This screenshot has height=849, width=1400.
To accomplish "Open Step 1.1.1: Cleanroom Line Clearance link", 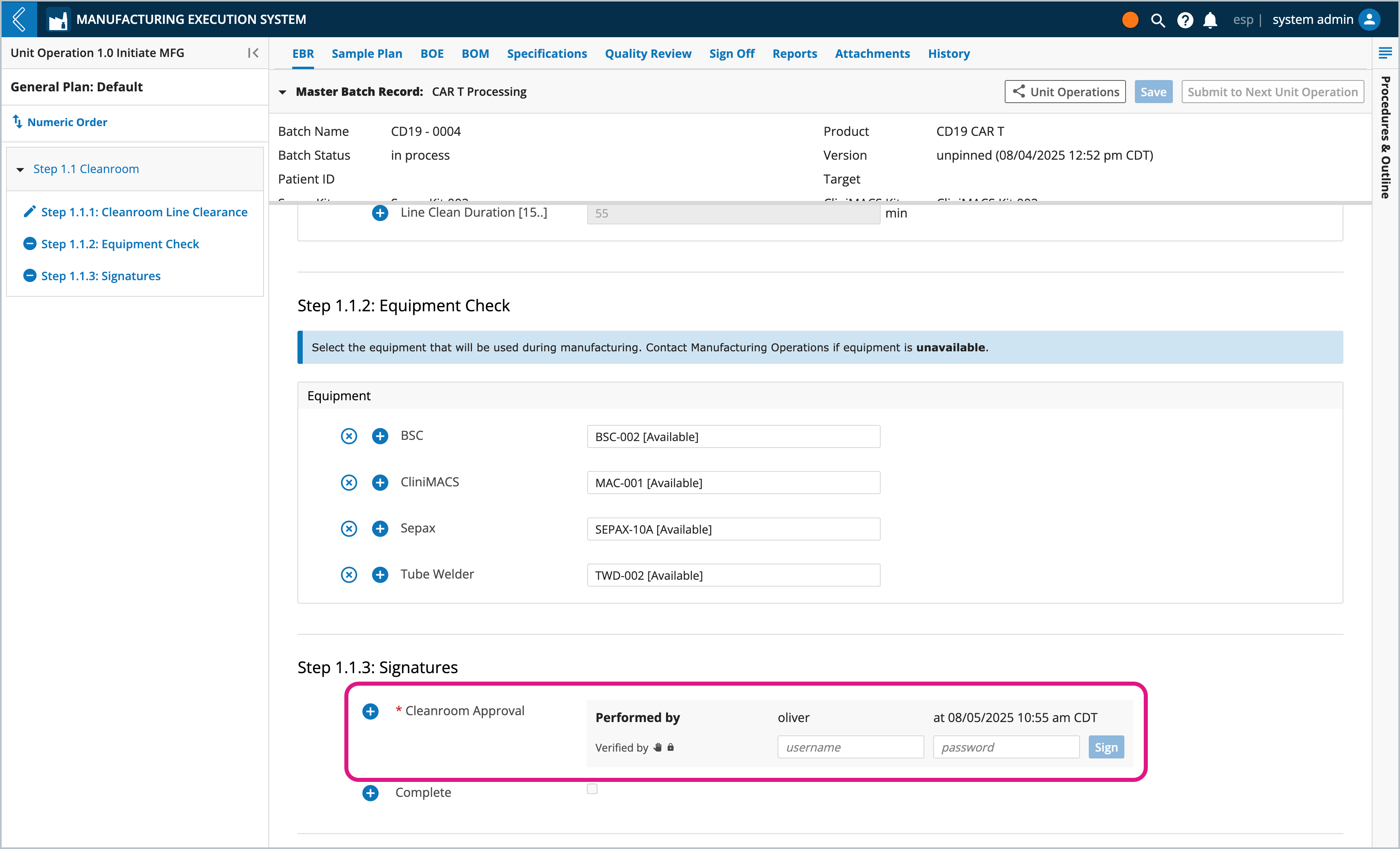I will 144,212.
